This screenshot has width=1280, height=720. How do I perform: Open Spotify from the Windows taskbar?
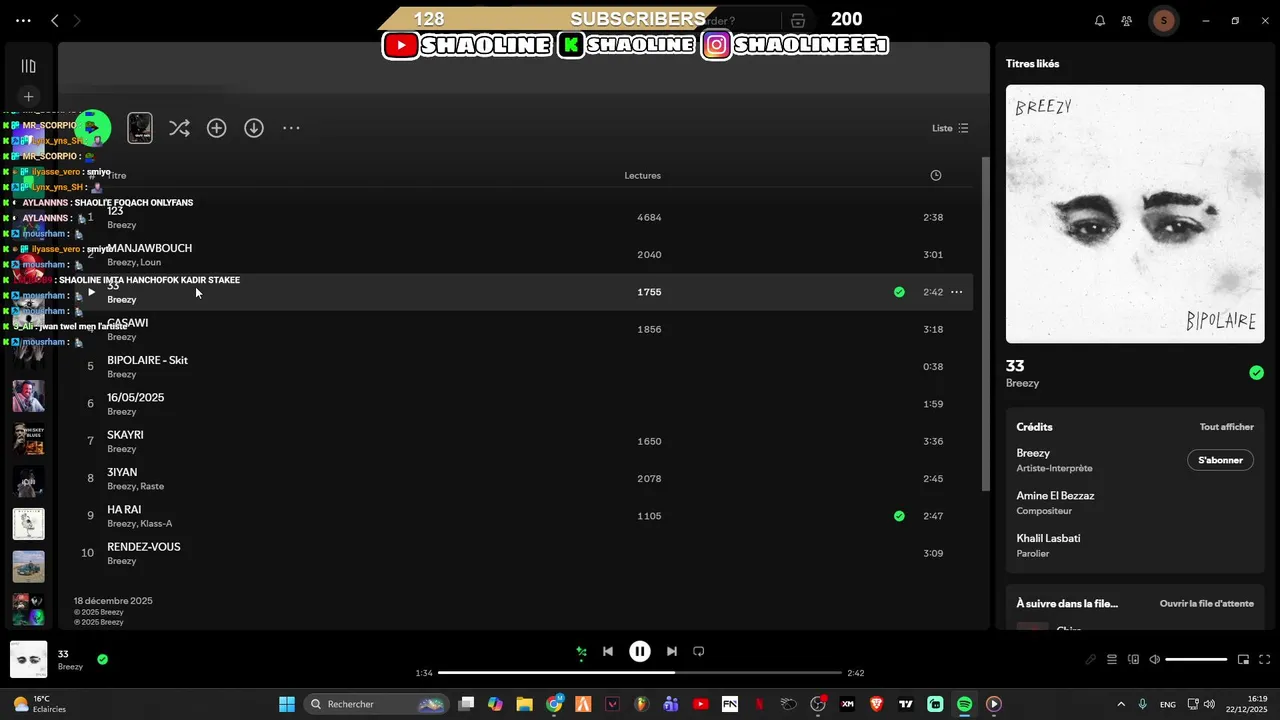[x=964, y=704]
